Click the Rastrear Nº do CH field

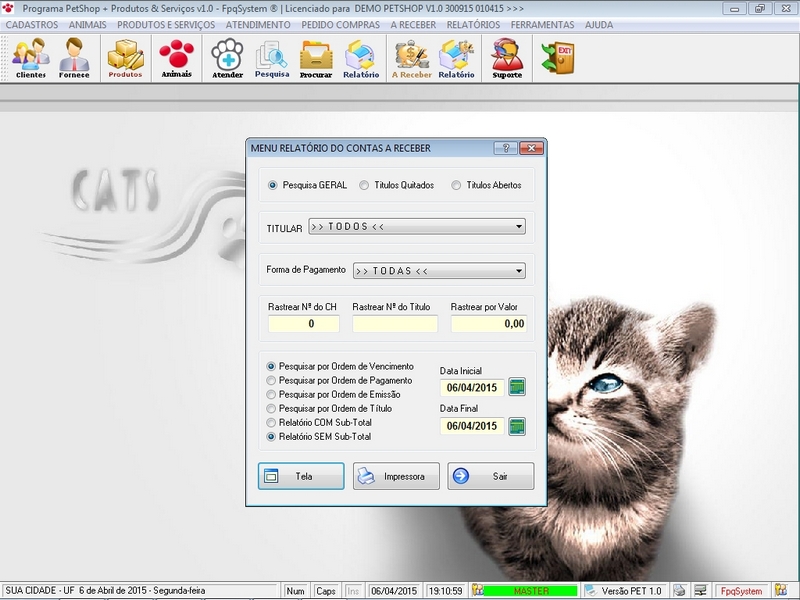tap(304, 323)
